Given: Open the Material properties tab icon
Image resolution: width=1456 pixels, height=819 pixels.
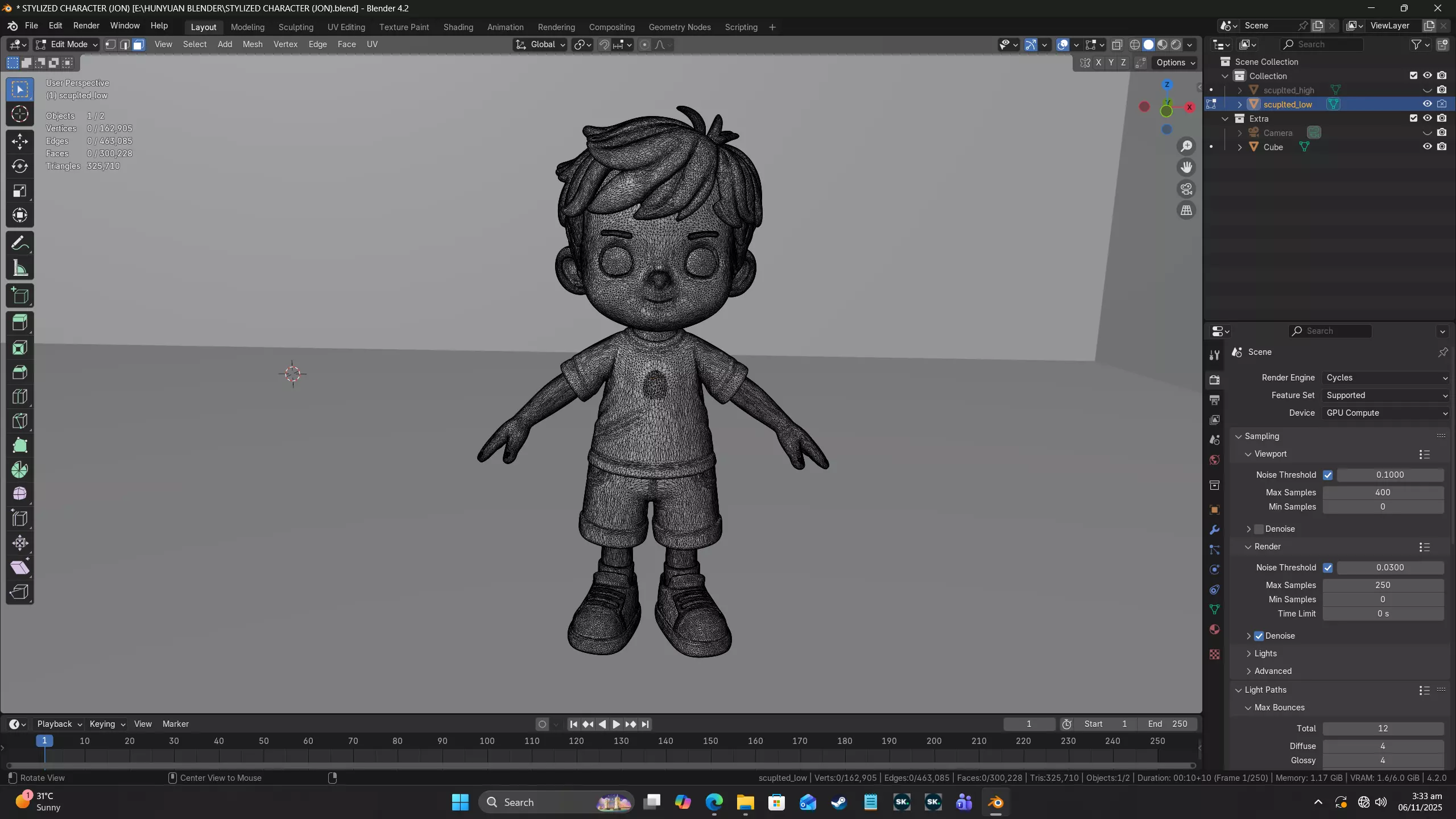Looking at the screenshot, I should [x=1215, y=630].
